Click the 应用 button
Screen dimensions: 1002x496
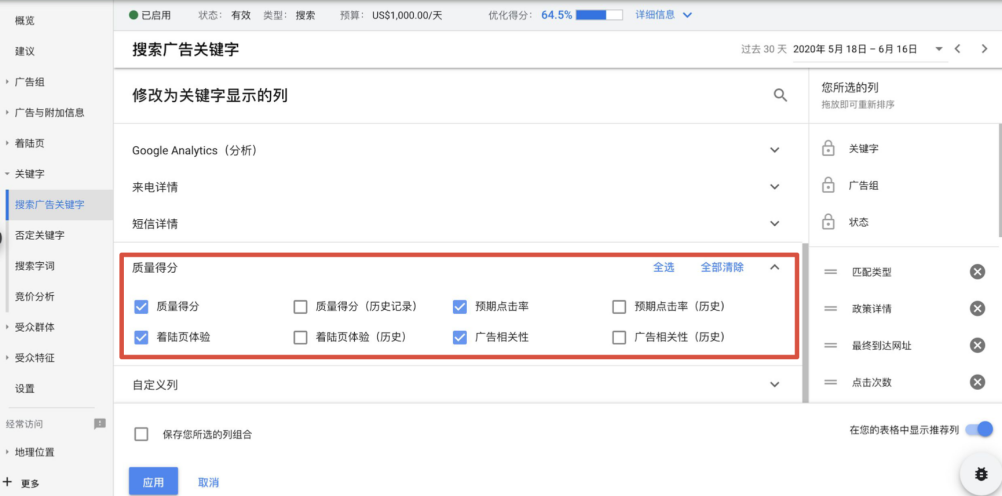(x=153, y=482)
